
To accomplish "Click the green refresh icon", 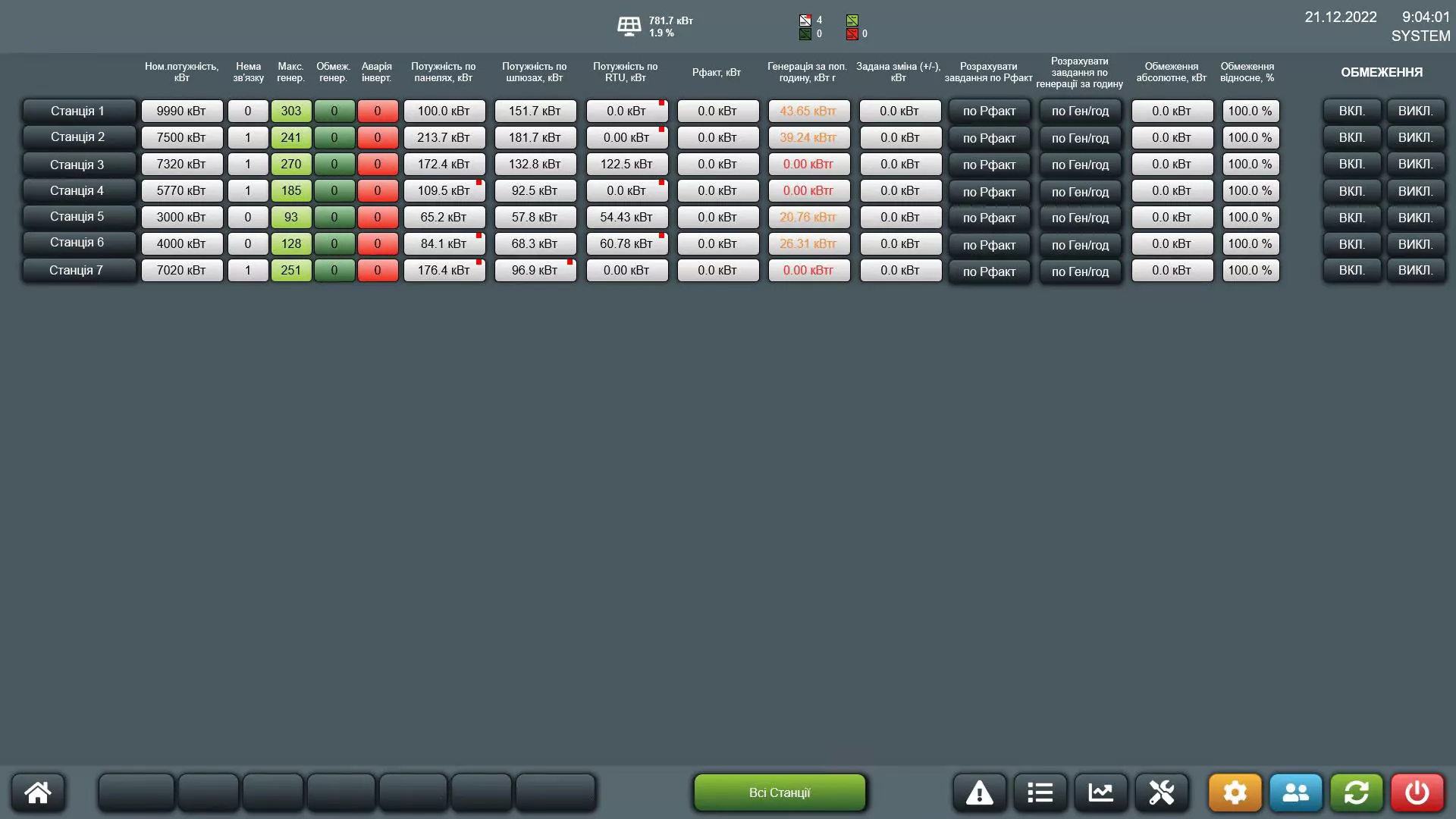I will (x=1357, y=792).
